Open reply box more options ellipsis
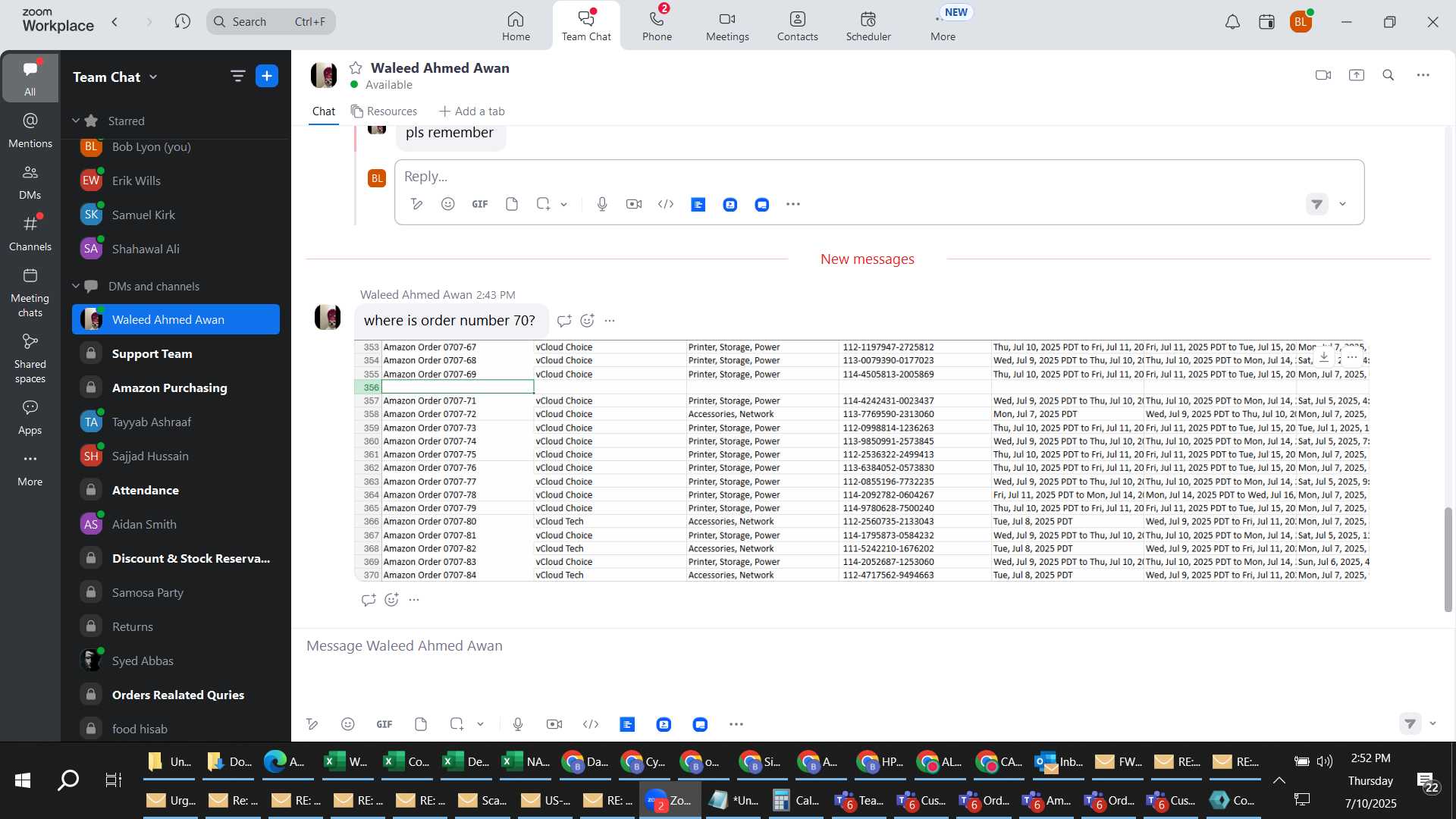 tap(793, 204)
